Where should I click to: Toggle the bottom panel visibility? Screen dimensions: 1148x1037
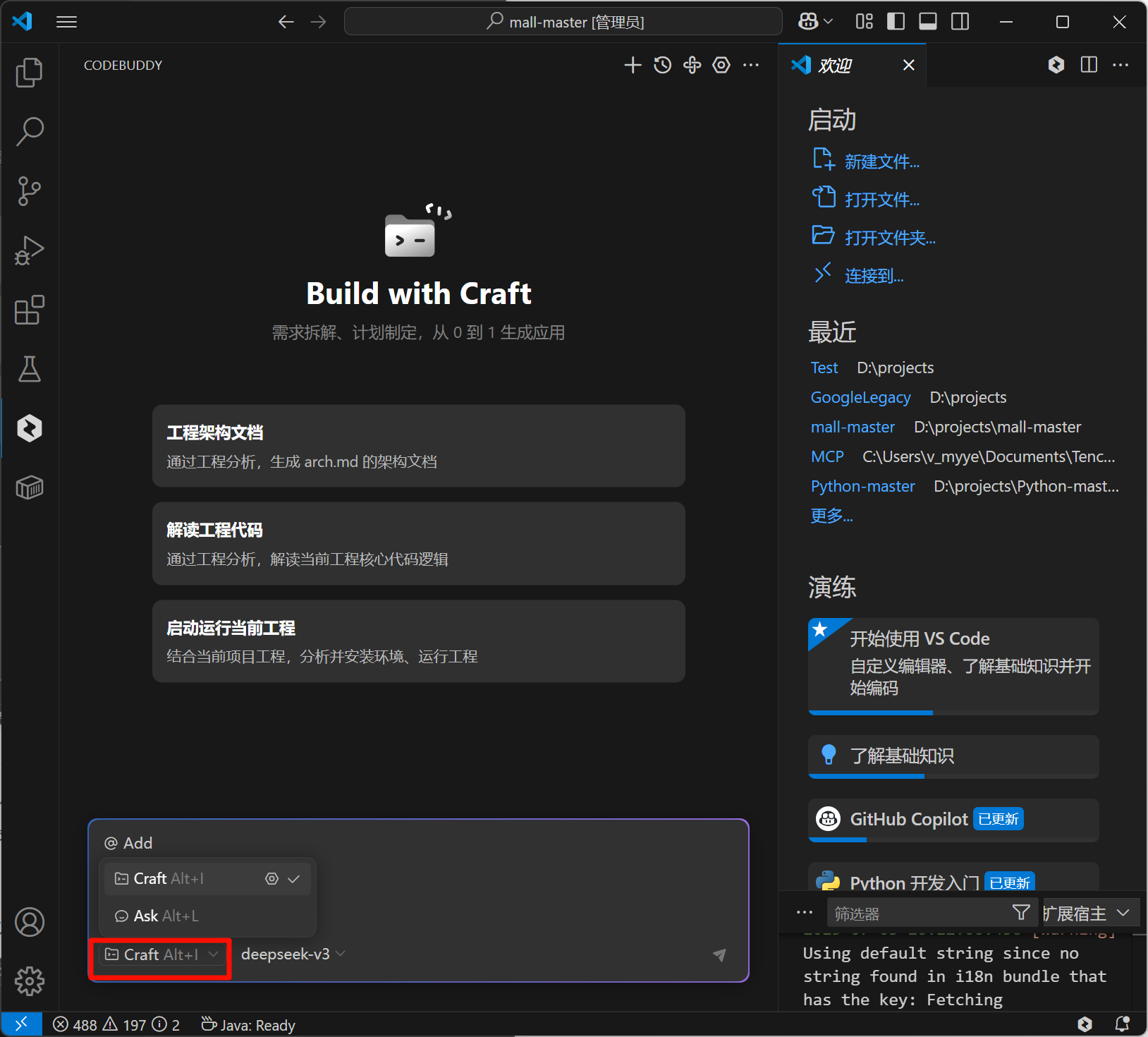pyautogui.click(x=928, y=22)
